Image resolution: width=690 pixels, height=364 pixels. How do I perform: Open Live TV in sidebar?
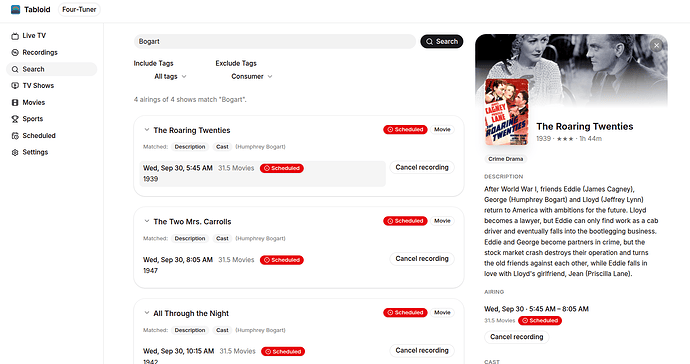click(51, 36)
